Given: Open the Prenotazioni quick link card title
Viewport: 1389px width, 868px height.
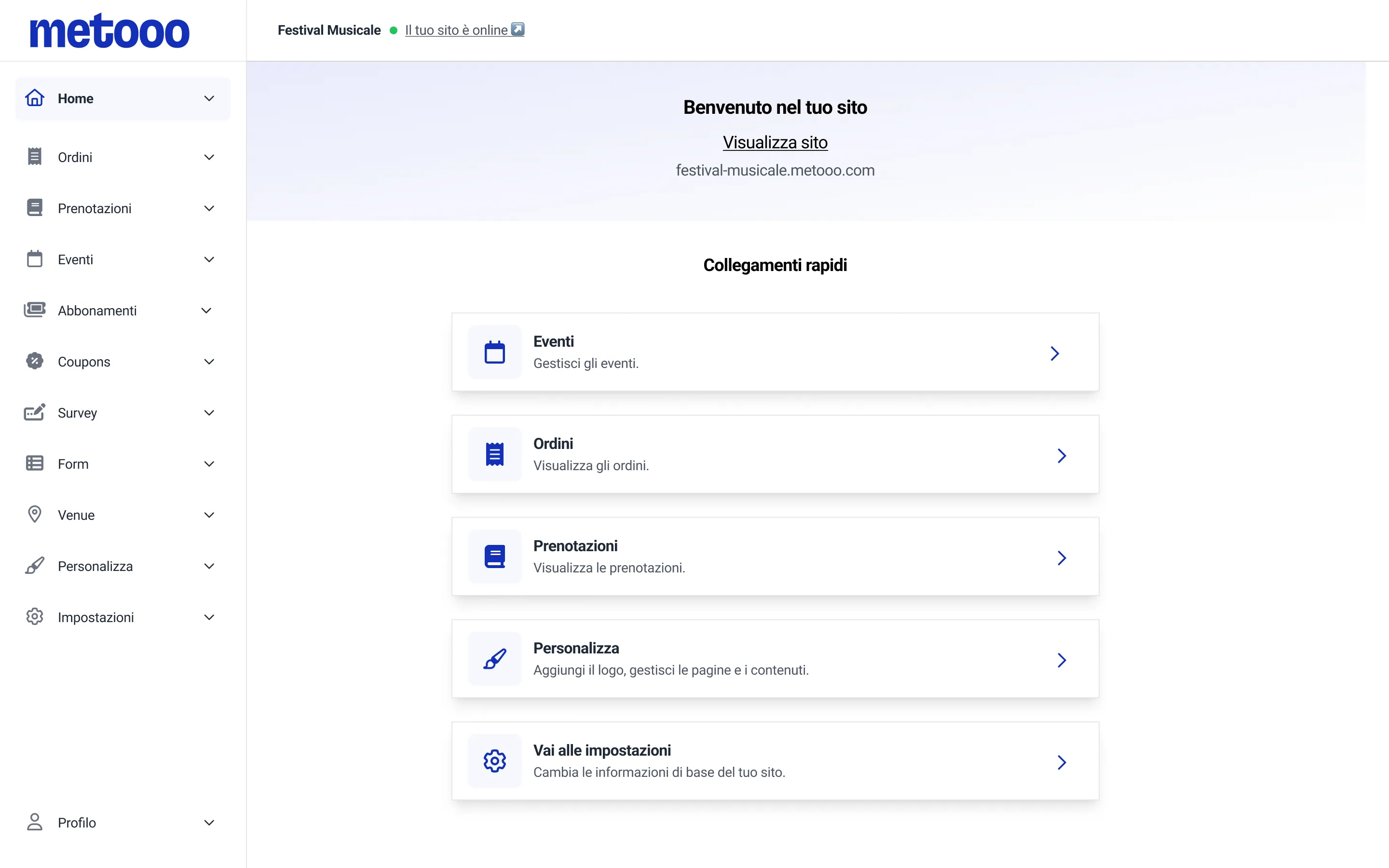Looking at the screenshot, I should tap(575, 546).
